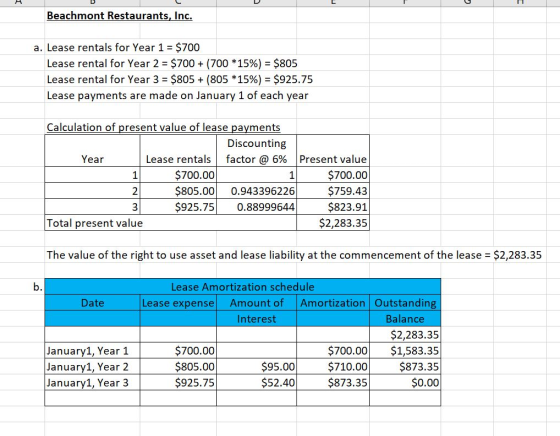Image resolution: width=560 pixels, height=436 pixels.
Task: Click the Date header in amortization schedule
Action: [92, 303]
